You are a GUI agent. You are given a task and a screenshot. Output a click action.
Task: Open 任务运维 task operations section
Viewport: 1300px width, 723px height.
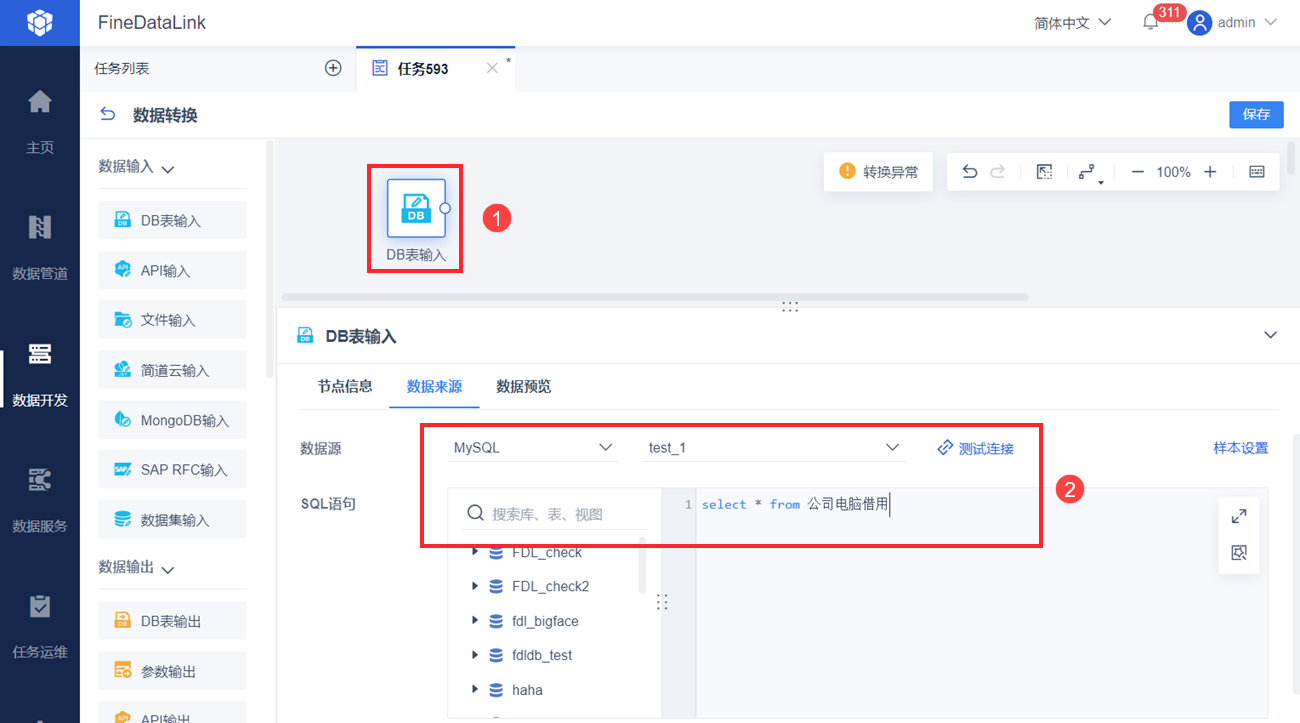(40, 626)
